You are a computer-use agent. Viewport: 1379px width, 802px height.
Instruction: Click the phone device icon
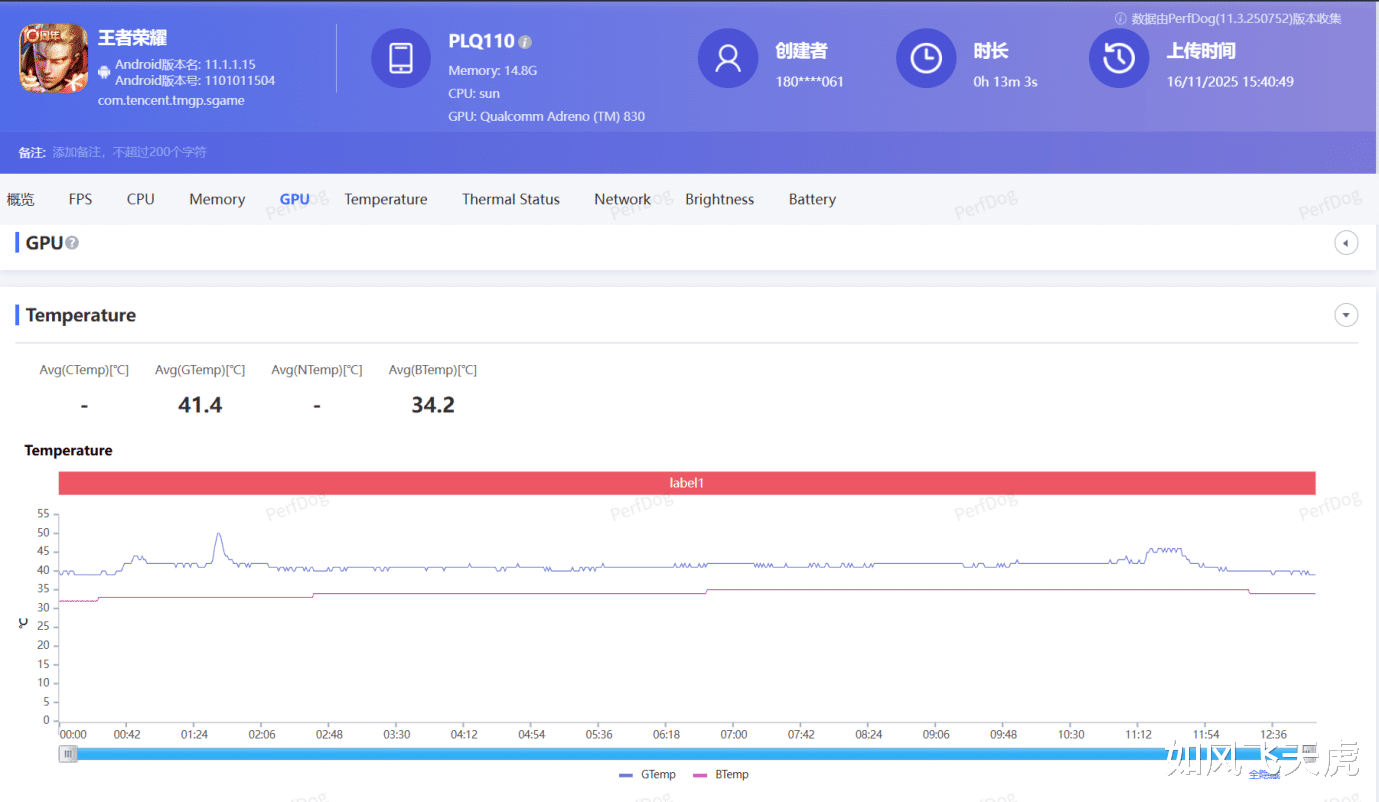coord(400,58)
